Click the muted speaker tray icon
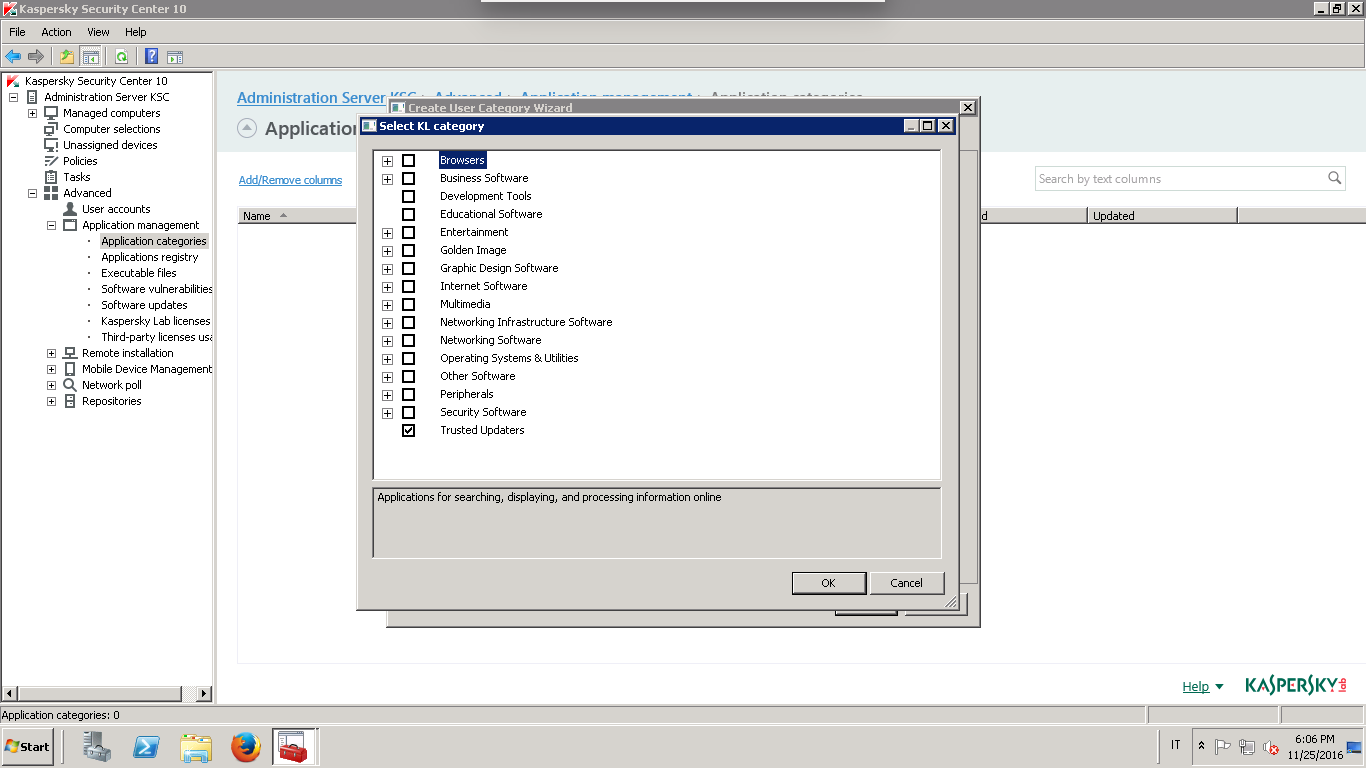This screenshot has height=768, width=1366. click(1271, 746)
